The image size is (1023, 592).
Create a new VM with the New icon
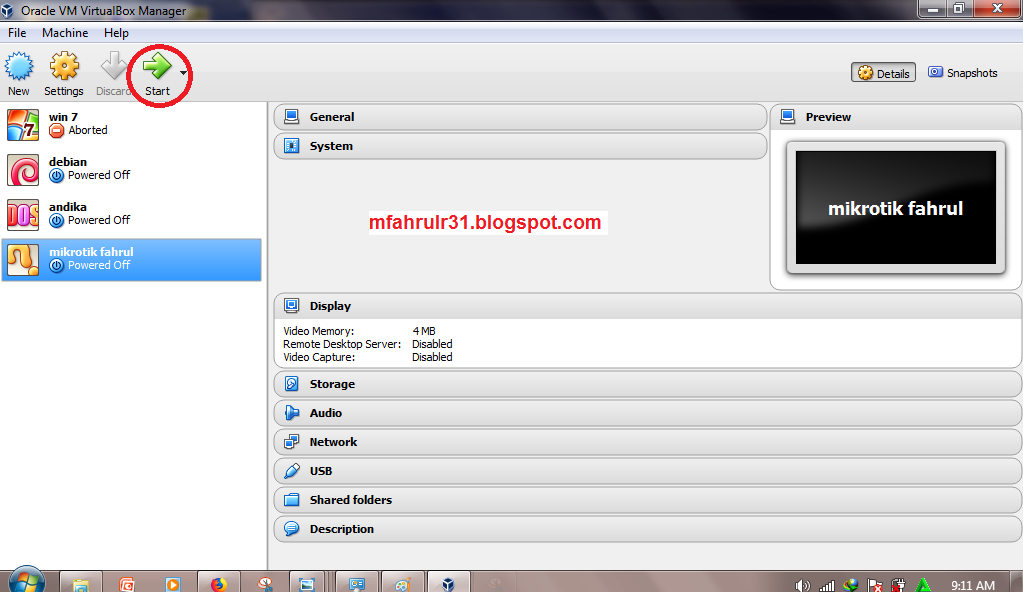click(x=19, y=66)
